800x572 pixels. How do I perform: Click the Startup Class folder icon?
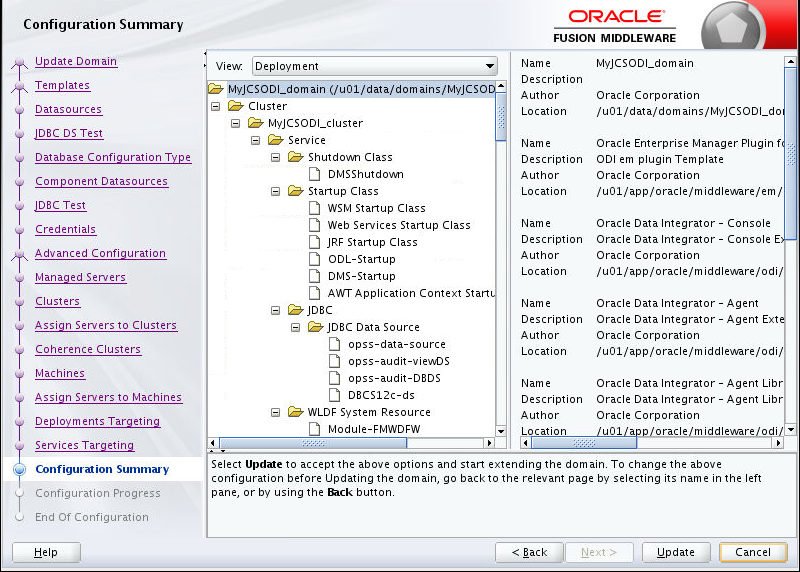pos(295,191)
